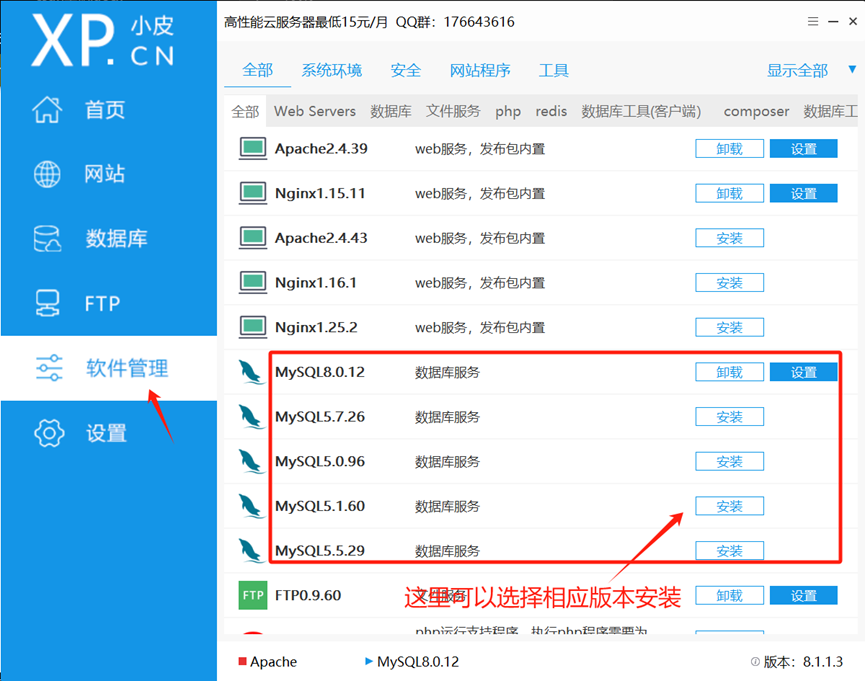Click the database icon beside 数据库
Image resolution: width=865 pixels, height=681 pixels.
tap(47, 238)
